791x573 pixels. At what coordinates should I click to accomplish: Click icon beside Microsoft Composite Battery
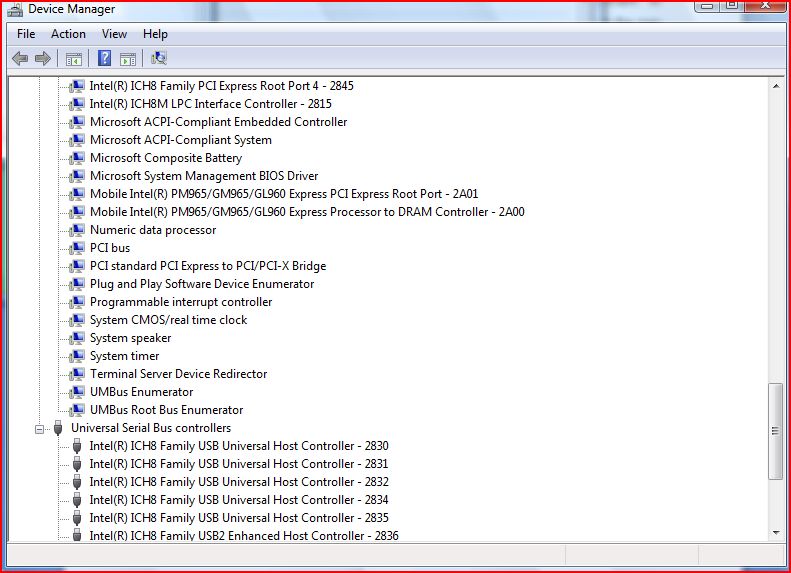(x=77, y=158)
